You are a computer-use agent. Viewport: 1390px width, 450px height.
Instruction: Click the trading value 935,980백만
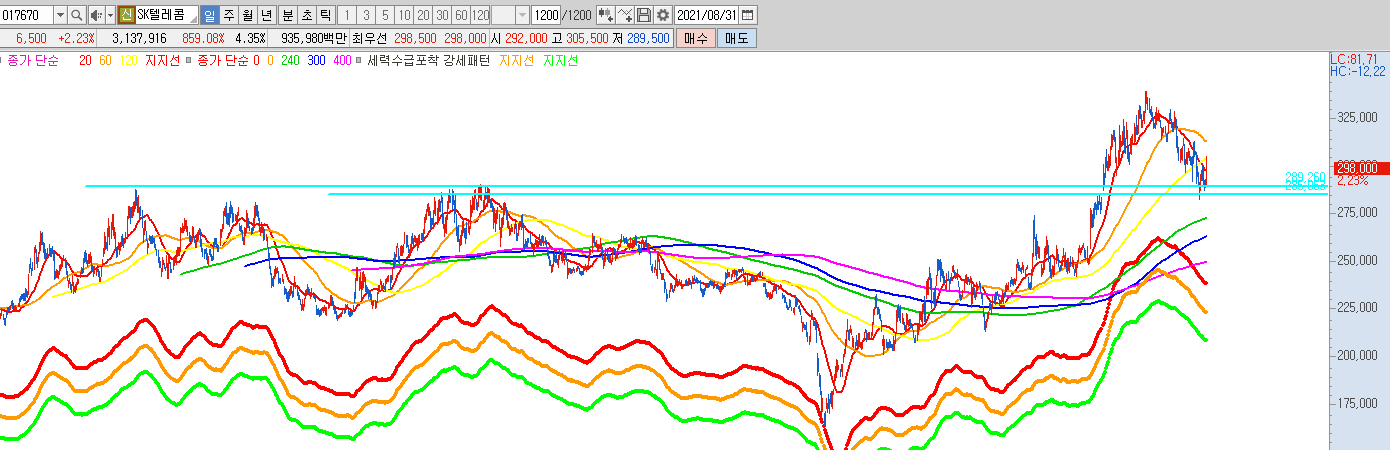pyautogui.click(x=314, y=38)
